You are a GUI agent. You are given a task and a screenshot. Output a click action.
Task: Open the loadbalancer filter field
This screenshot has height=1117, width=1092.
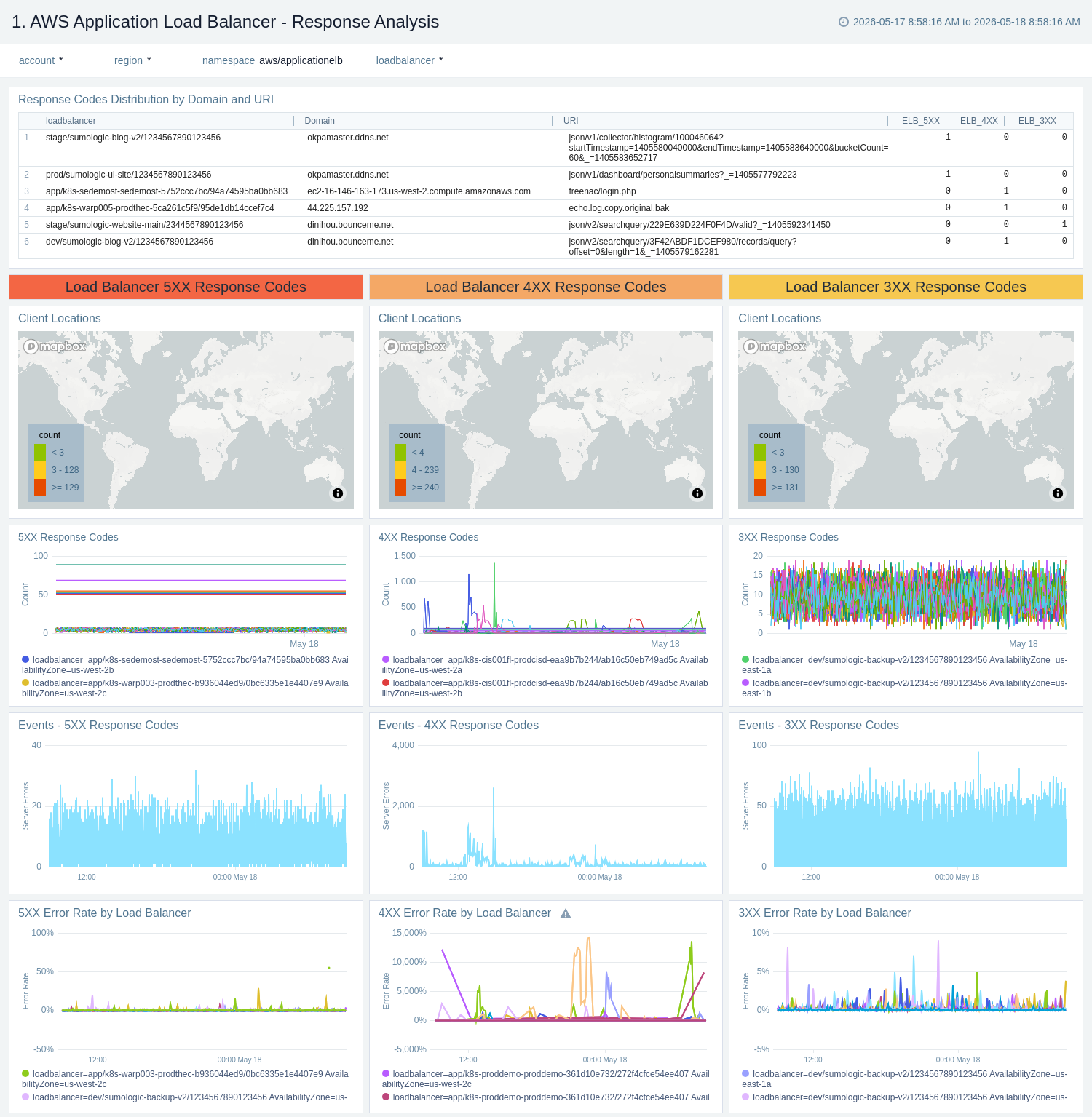pyautogui.click(x=457, y=61)
